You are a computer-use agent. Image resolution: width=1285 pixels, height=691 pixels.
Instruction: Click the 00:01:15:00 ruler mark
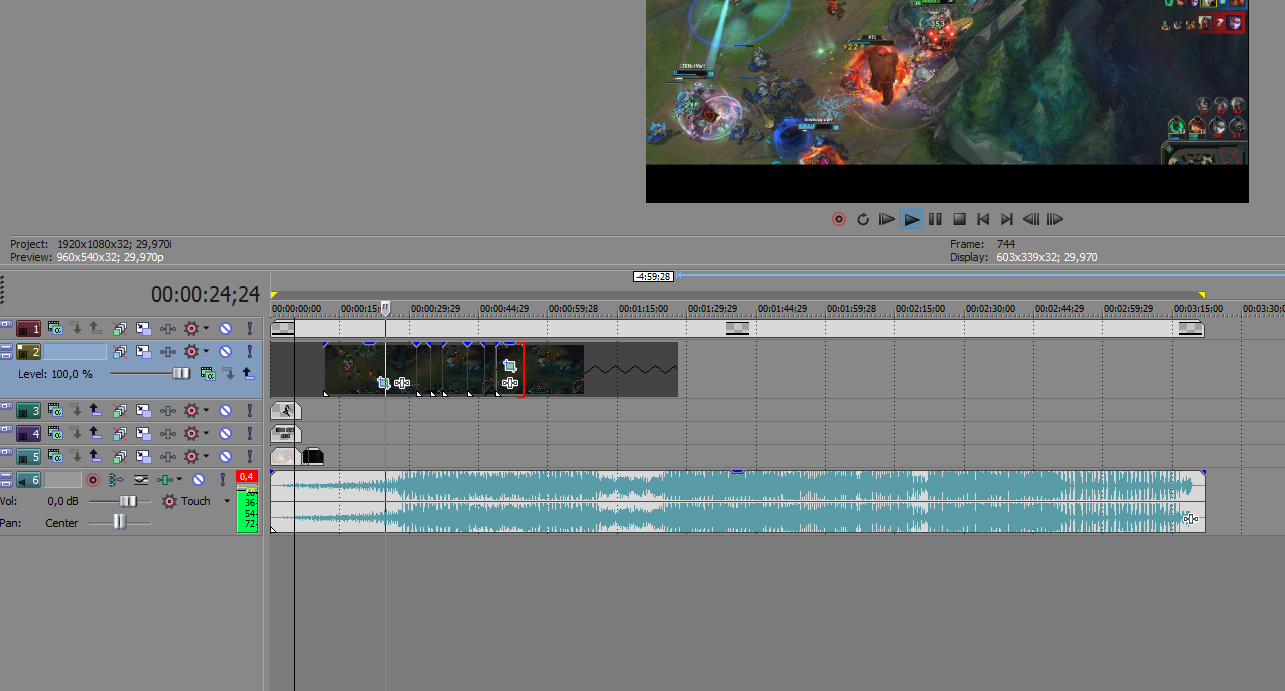point(644,309)
